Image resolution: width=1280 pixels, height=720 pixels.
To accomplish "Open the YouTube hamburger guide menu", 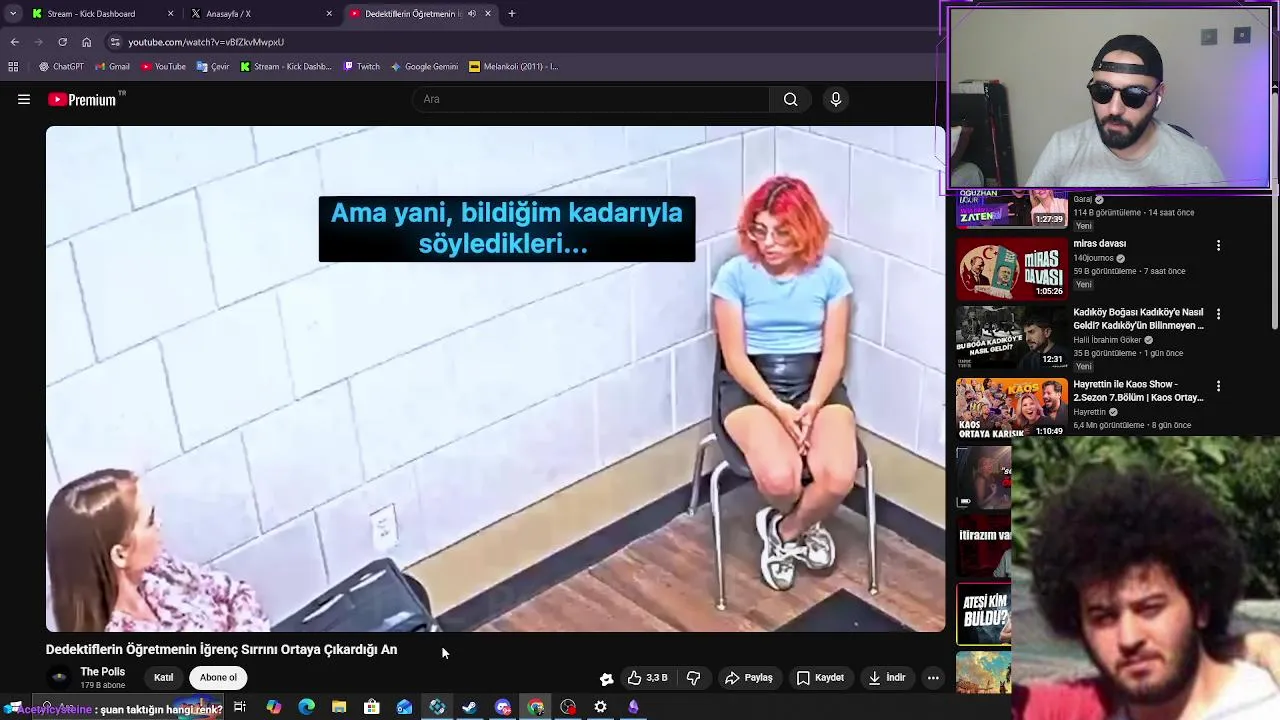I will pos(24,99).
